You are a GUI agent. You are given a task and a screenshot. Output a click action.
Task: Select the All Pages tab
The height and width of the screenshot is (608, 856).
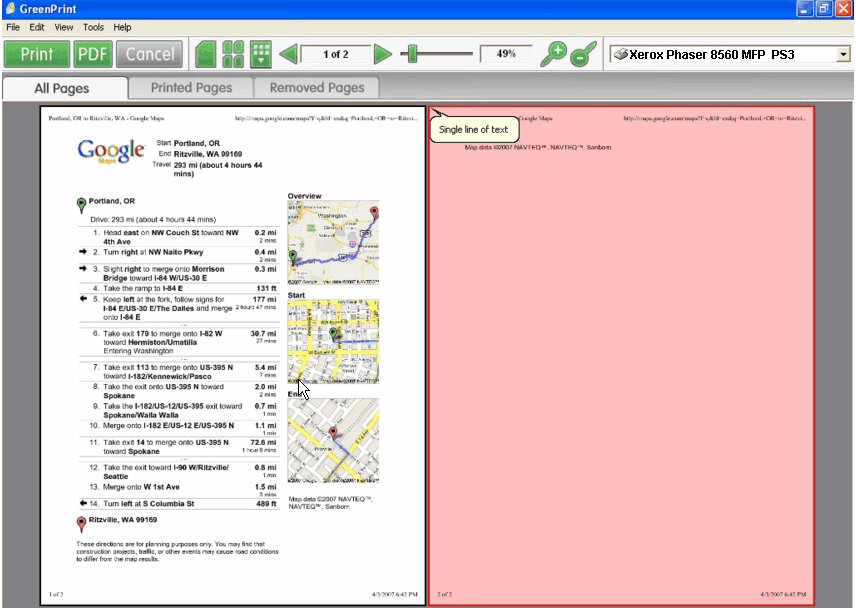coord(62,88)
